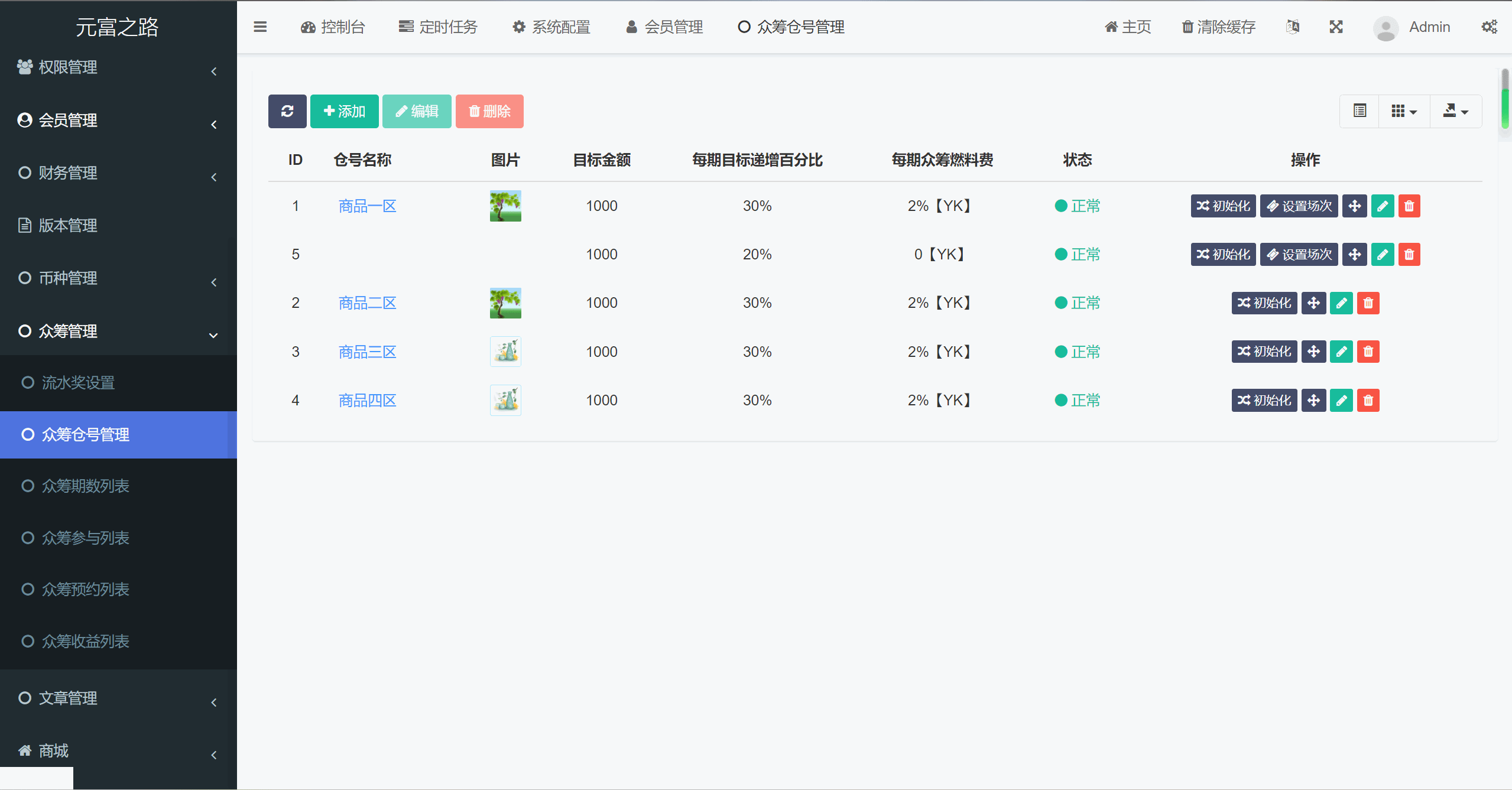Open settings gears icon at top right
Image resolution: width=1512 pixels, height=790 pixels.
tap(1489, 27)
